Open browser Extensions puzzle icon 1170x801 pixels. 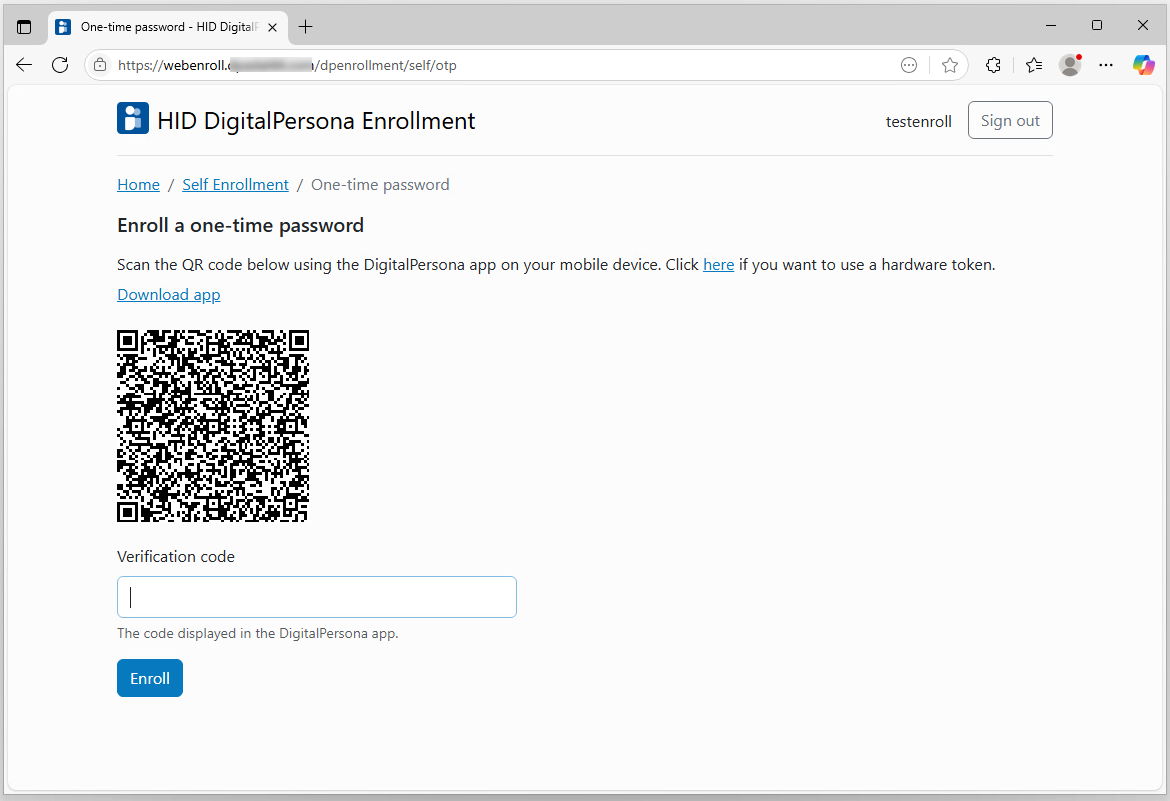coord(993,65)
